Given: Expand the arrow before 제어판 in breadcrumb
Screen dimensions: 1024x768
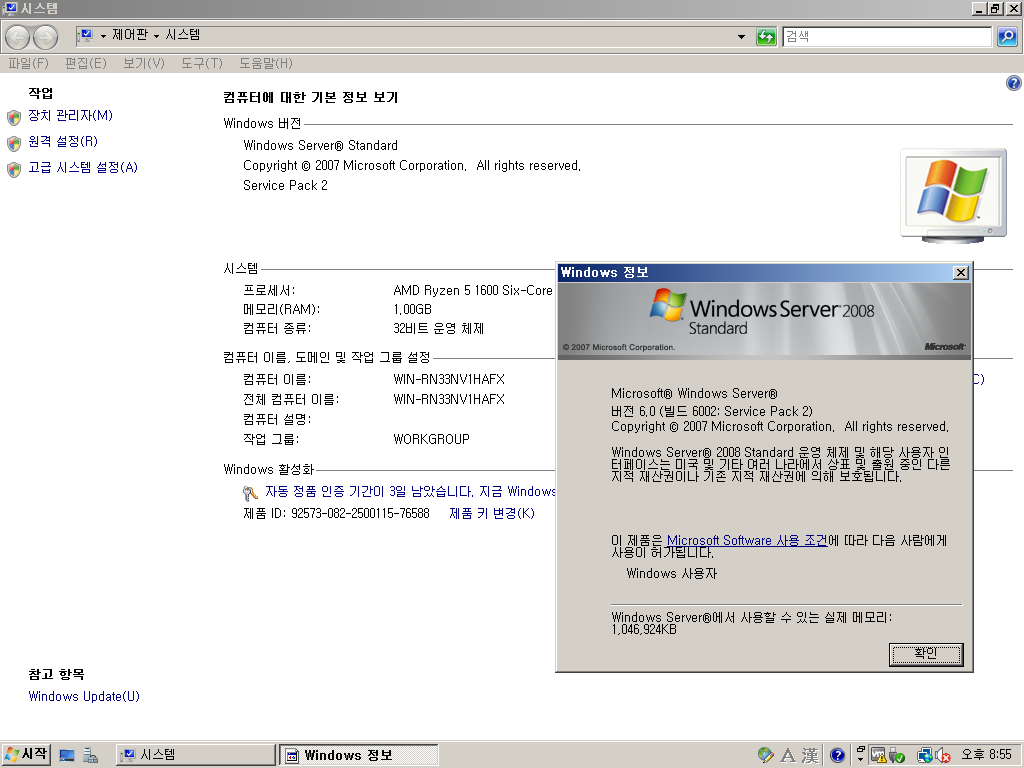Looking at the screenshot, I should 103,36.
